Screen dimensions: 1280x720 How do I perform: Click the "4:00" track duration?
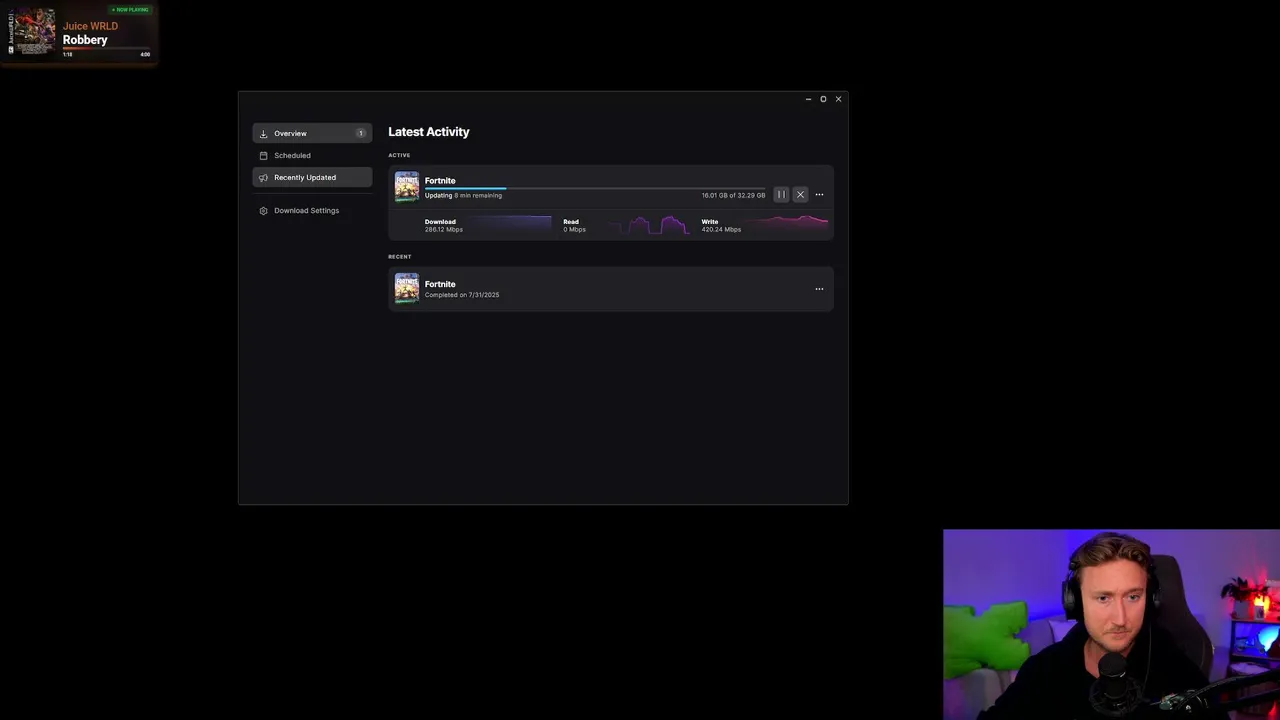pyautogui.click(x=145, y=54)
